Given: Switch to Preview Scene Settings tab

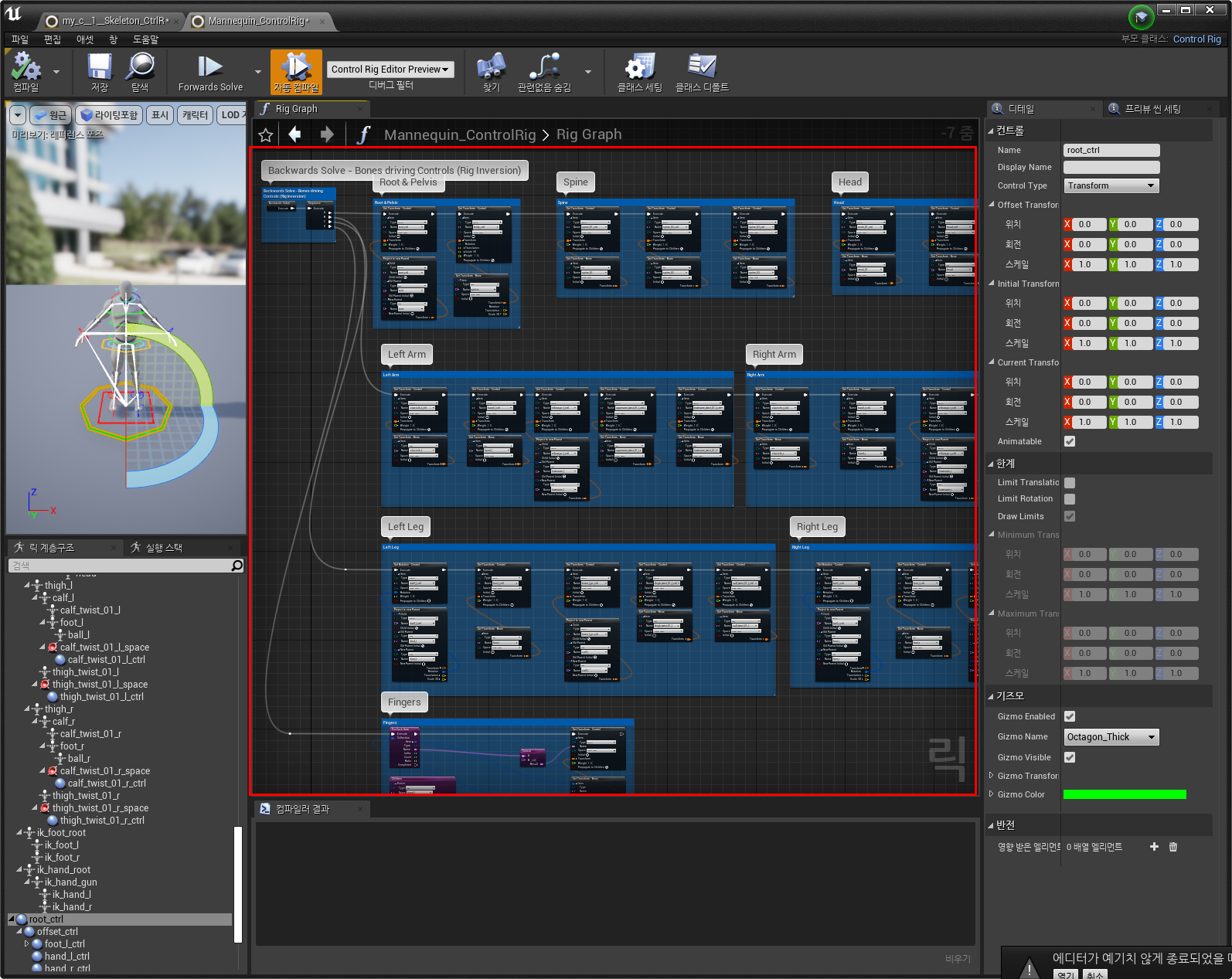Looking at the screenshot, I should (1152, 109).
